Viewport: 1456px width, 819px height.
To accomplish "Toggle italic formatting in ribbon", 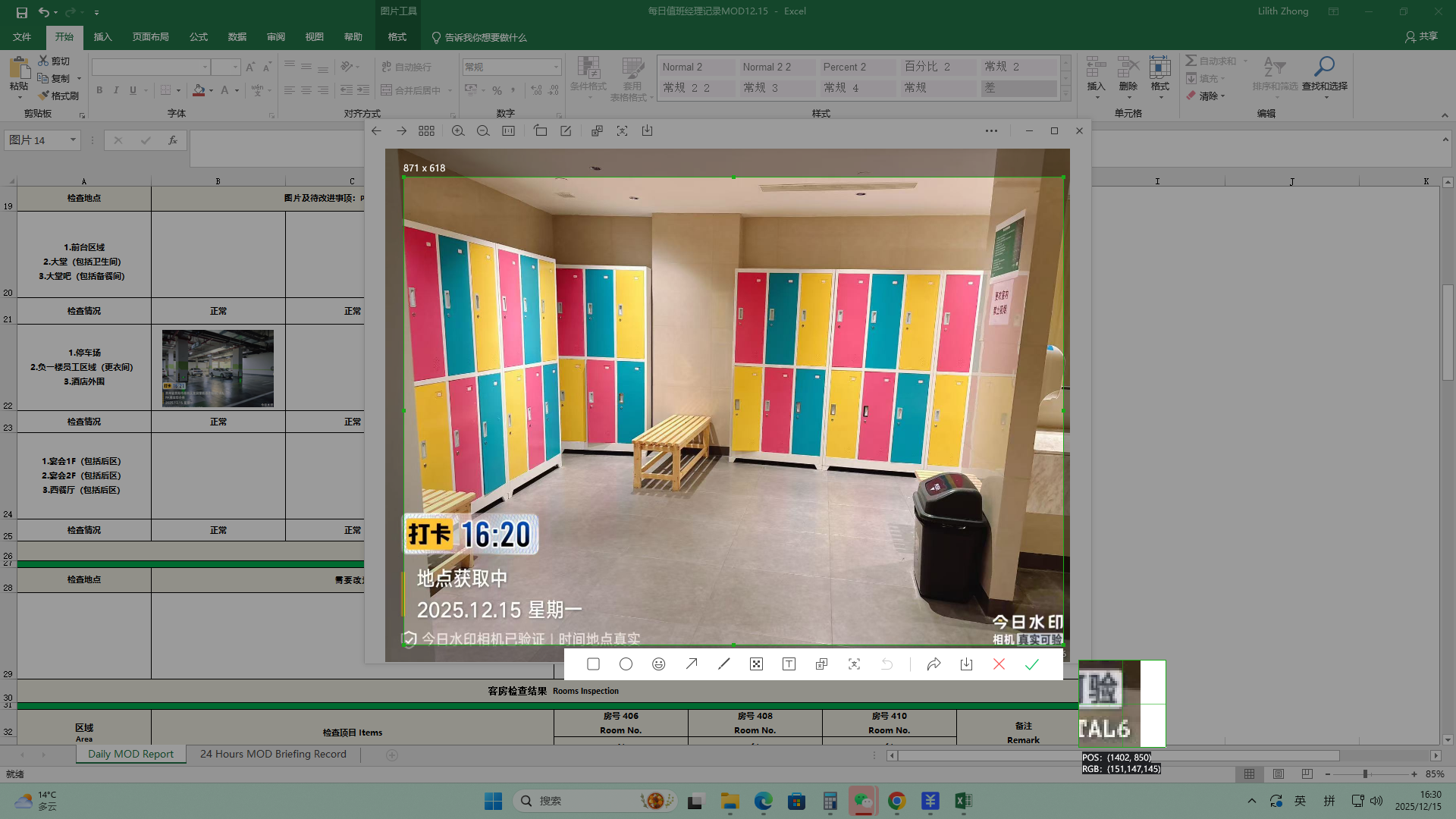I will click(x=116, y=90).
